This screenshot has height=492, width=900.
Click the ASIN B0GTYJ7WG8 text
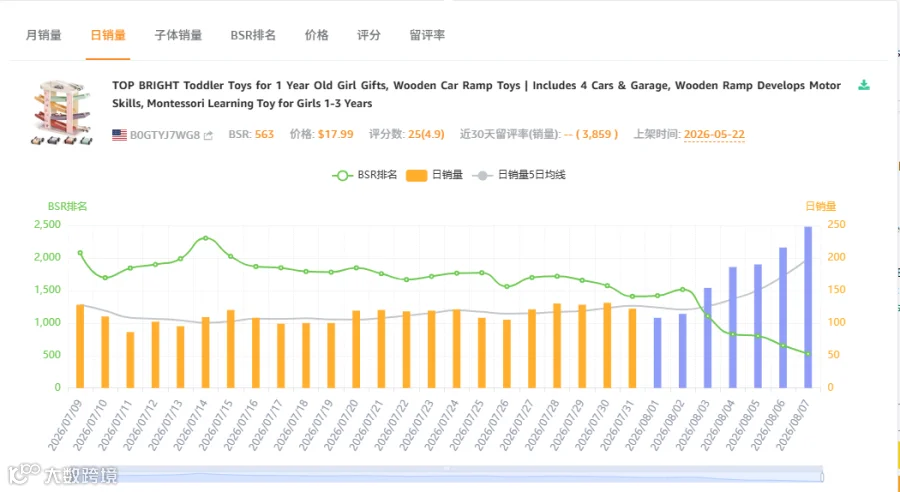(165, 135)
